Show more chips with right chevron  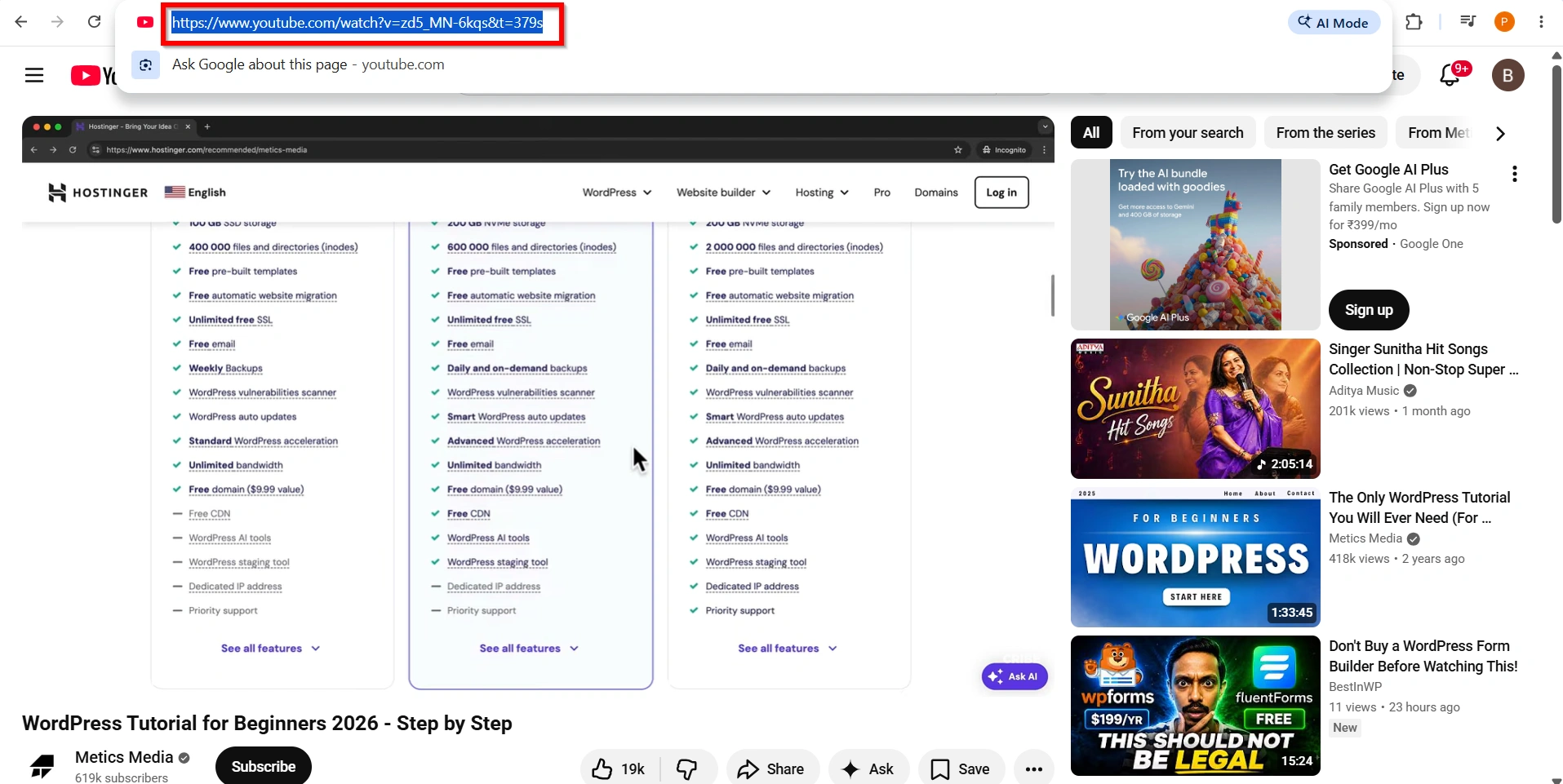[1500, 134]
